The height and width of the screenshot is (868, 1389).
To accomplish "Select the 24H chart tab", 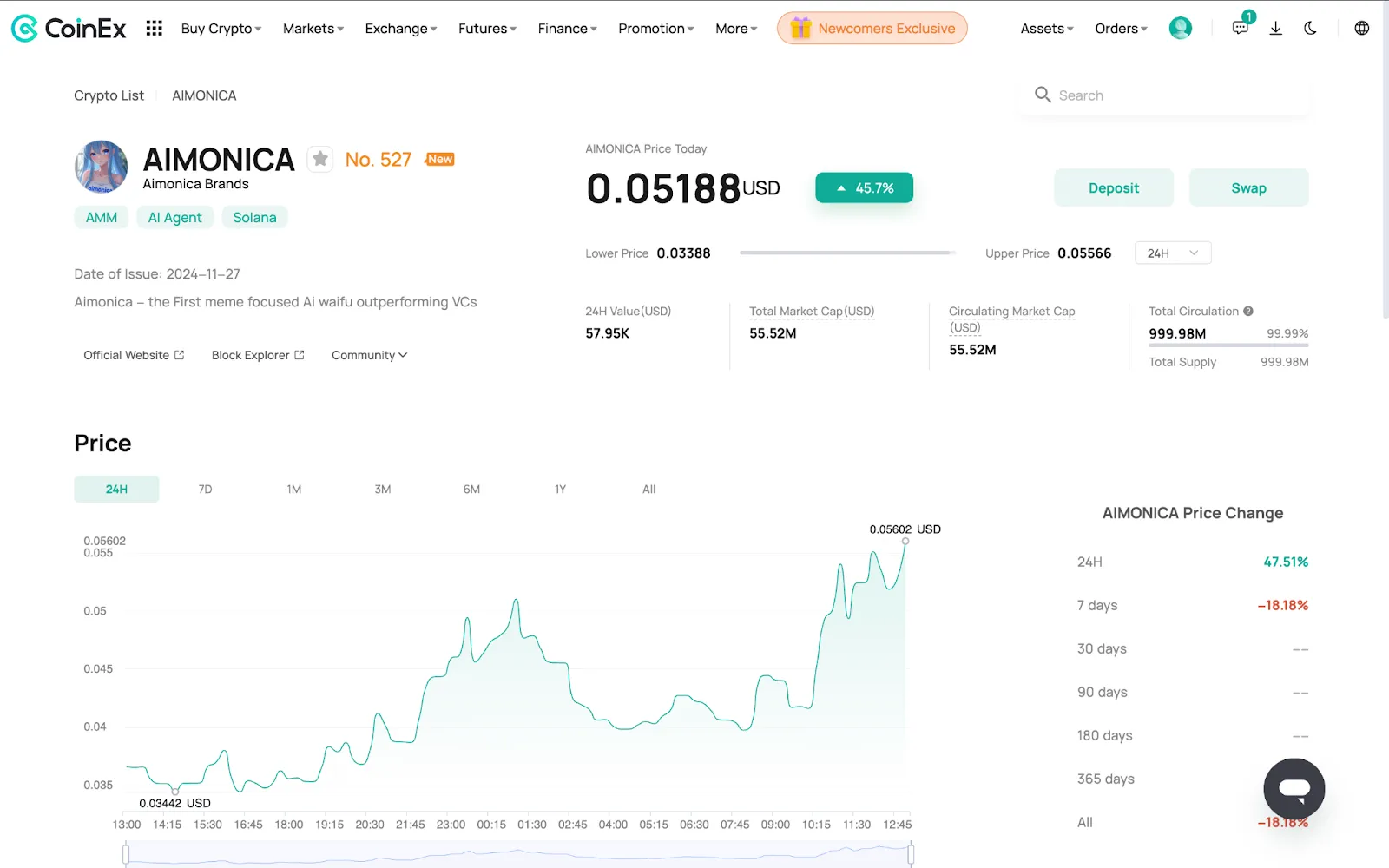I will pos(116,489).
